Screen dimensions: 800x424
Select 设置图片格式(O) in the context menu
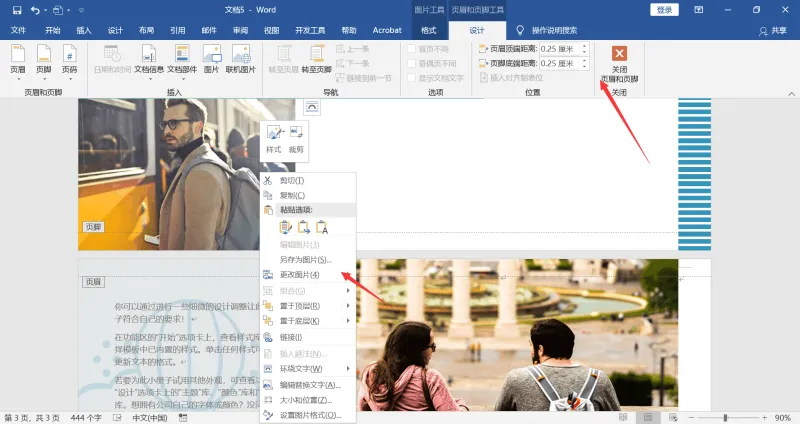point(308,415)
